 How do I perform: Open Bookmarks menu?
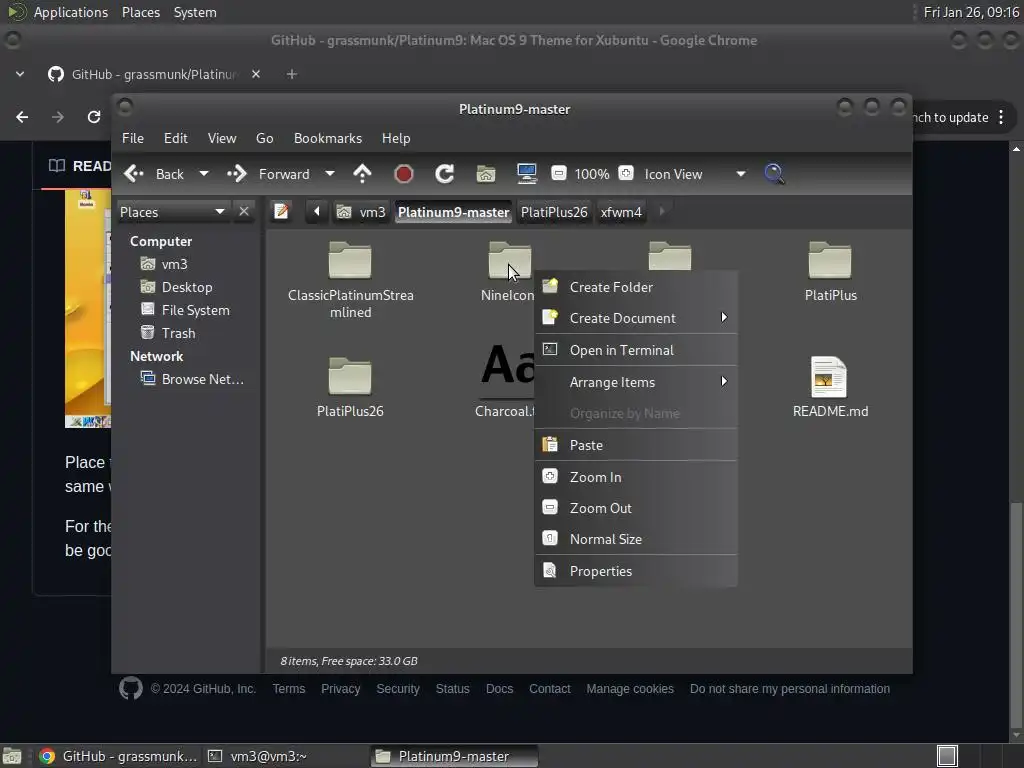pos(328,138)
